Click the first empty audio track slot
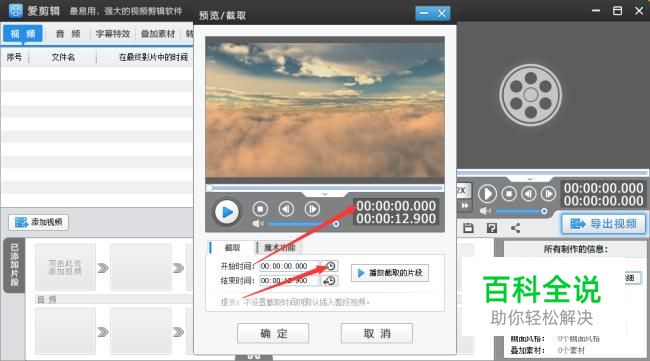Image resolution: width=650 pixels, height=361 pixels. 65,331
